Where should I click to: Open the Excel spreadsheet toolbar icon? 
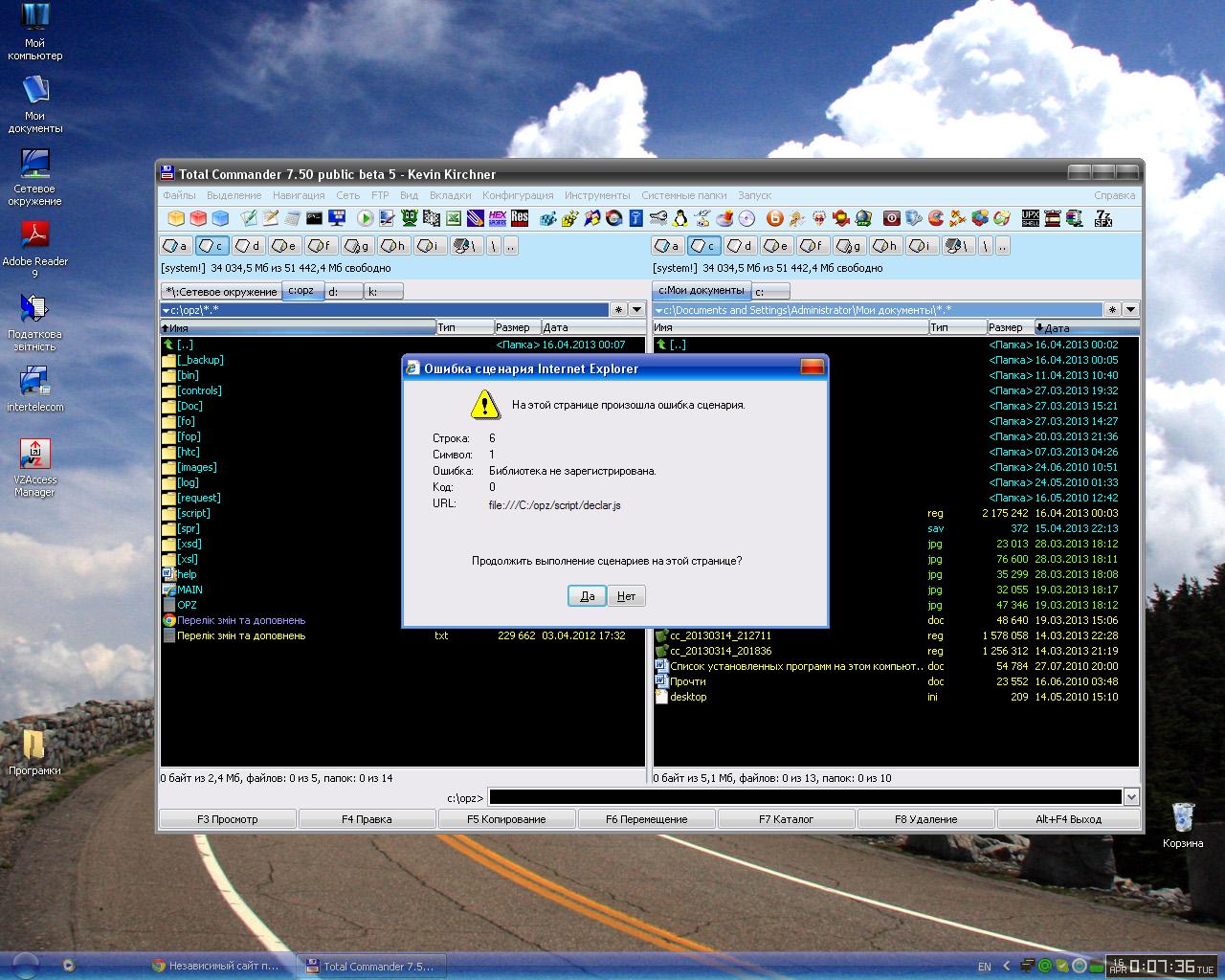click(454, 218)
